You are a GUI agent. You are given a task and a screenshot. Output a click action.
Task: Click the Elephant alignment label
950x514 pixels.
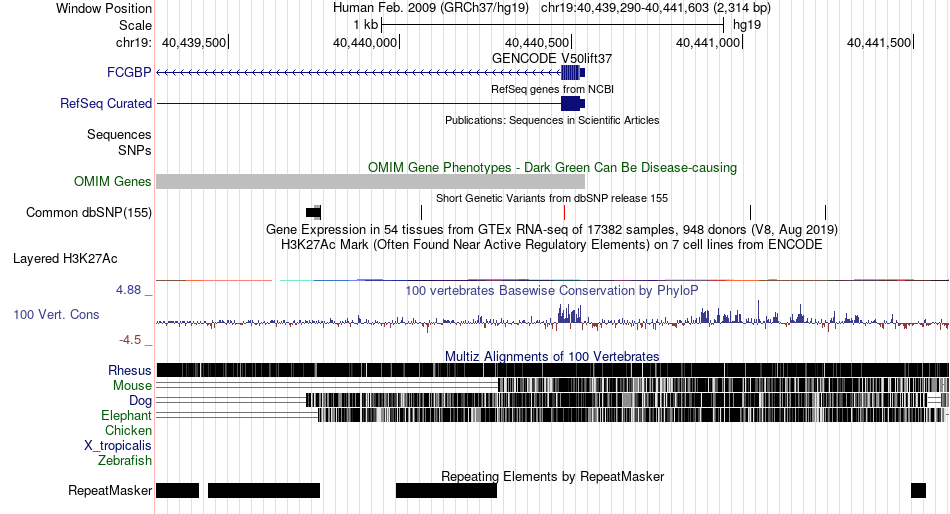coord(126,415)
